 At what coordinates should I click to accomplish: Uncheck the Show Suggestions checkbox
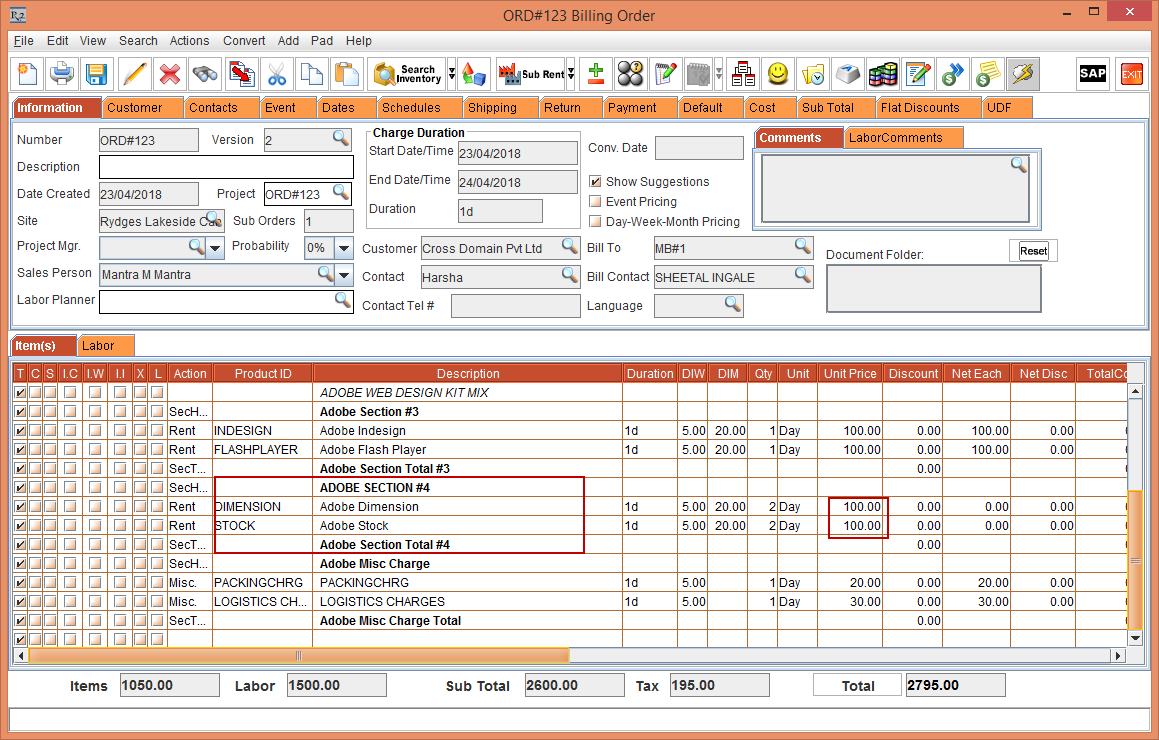coord(596,182)
